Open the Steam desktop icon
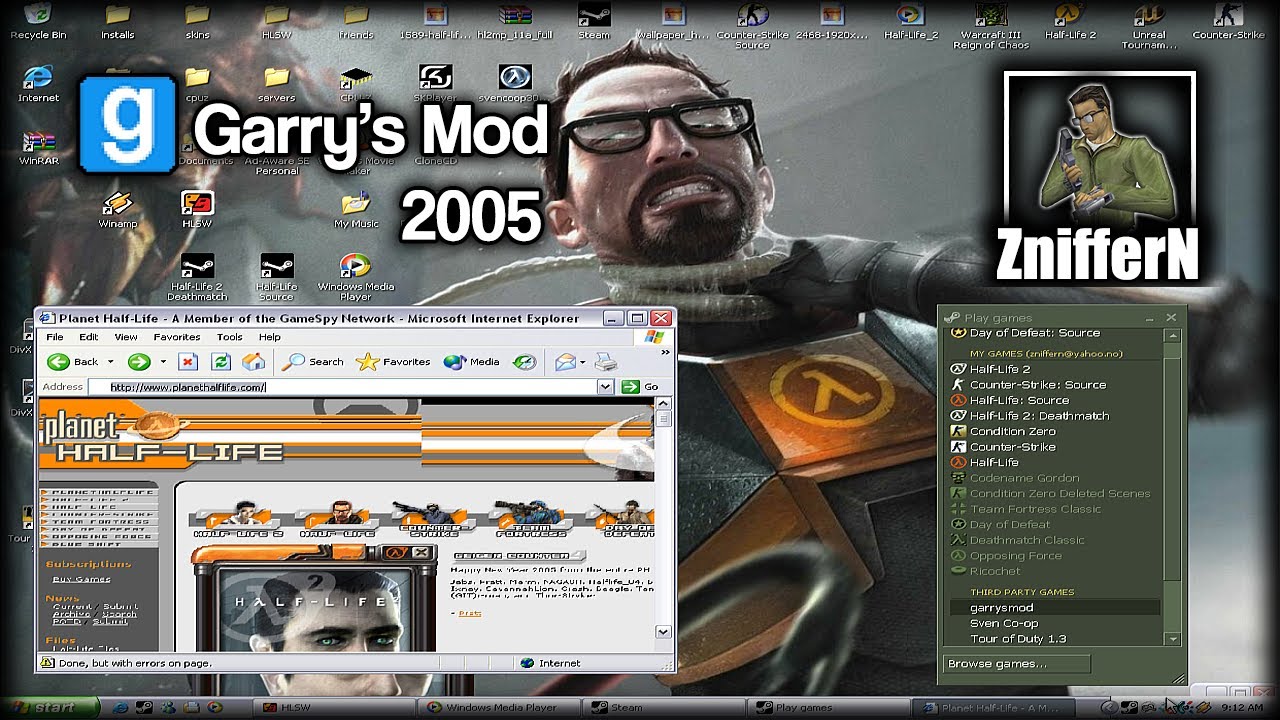The width and height of the screenshot is (1280, 720). (x=594, y=21)
